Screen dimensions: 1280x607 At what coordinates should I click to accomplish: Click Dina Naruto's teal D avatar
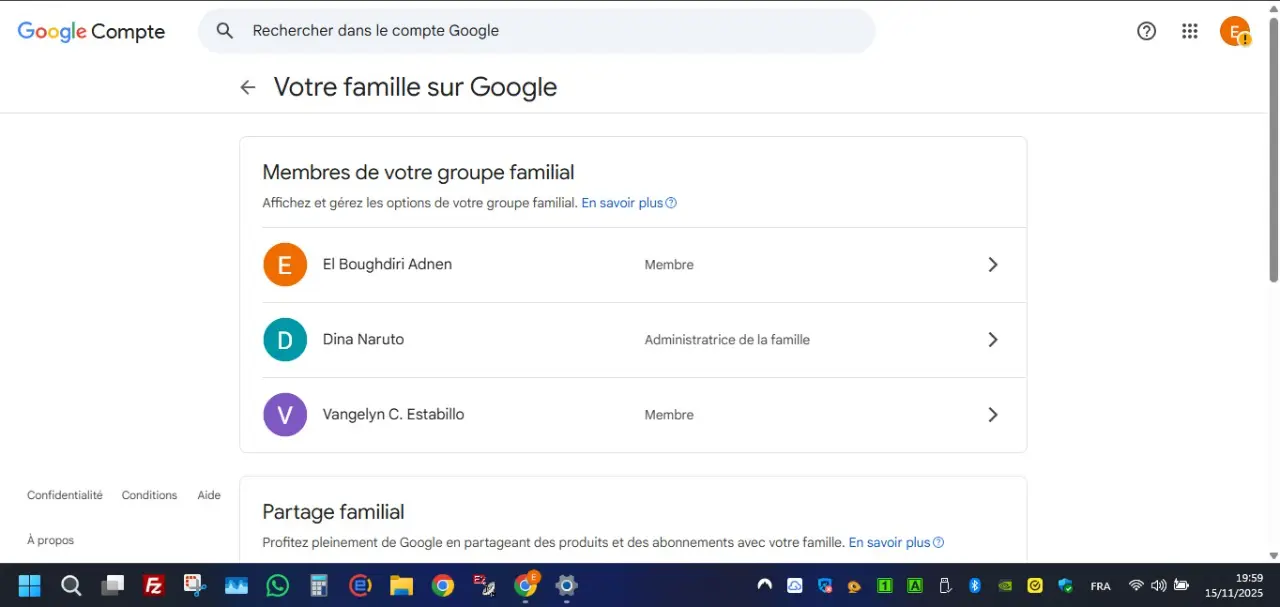click(x=285, y=340)
